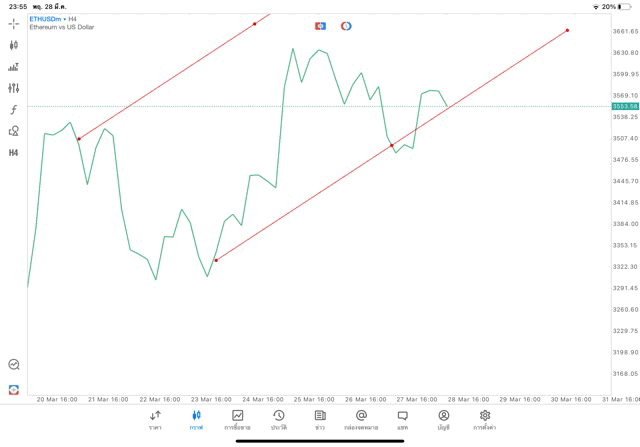
Task: Tap the red-blue trade panel icon
Action: [321, 25]
